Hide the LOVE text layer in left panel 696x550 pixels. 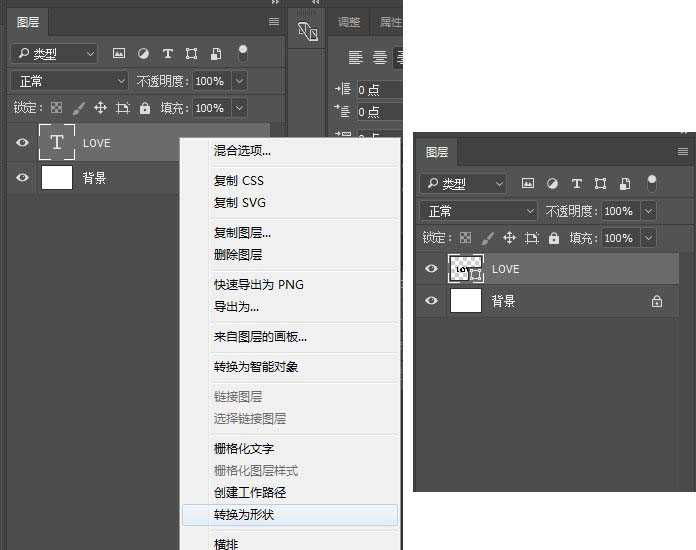(x=23, y=143)
